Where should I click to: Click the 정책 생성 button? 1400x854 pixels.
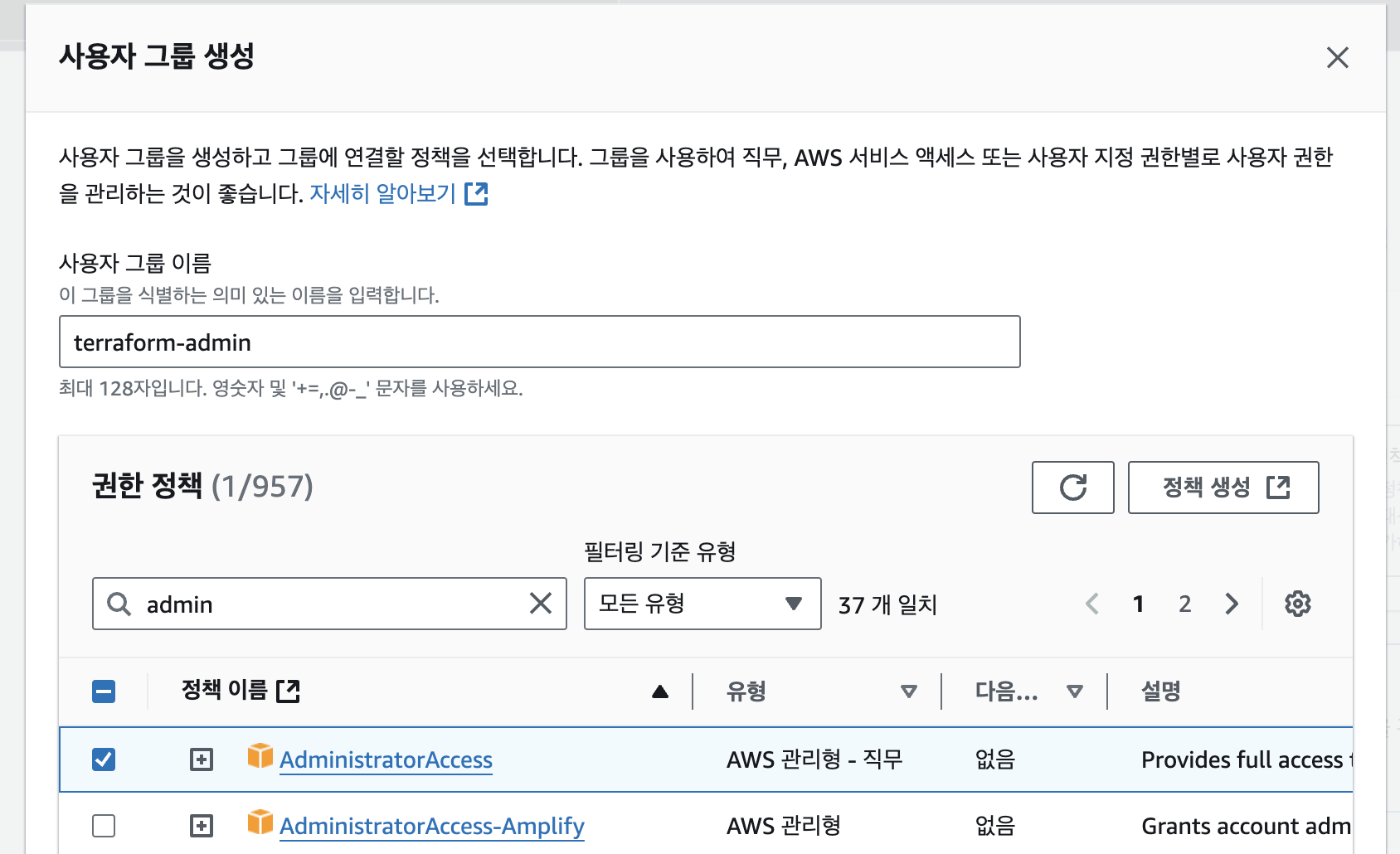[x=1223, y=488]
